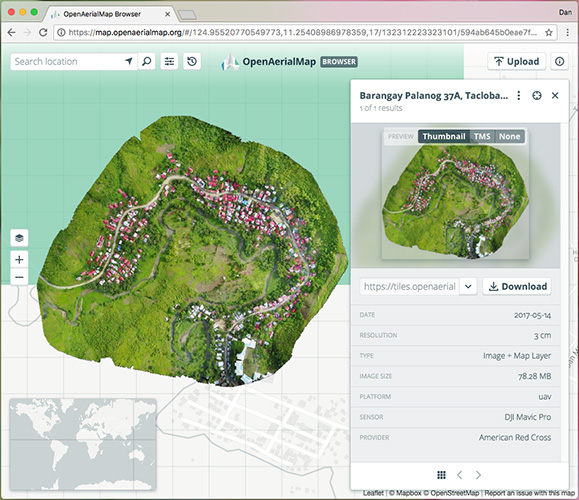Open the map layers selector icon
Image resolution: width=579 pixels, height=500 pixels.
(19, 238)
